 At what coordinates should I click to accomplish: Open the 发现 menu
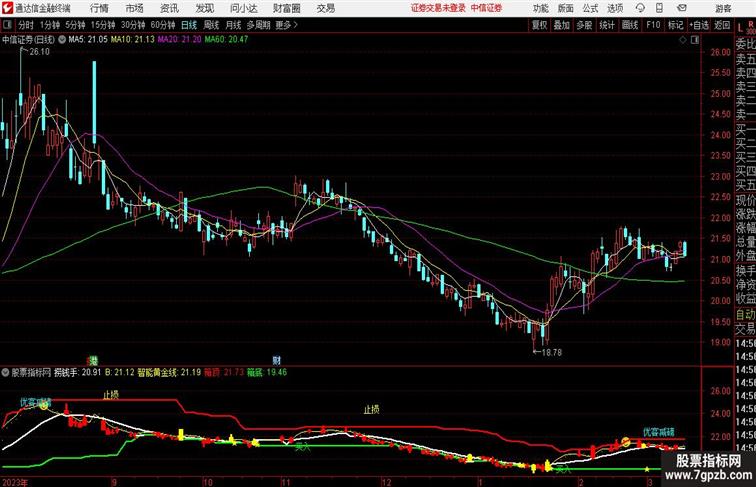204,8
